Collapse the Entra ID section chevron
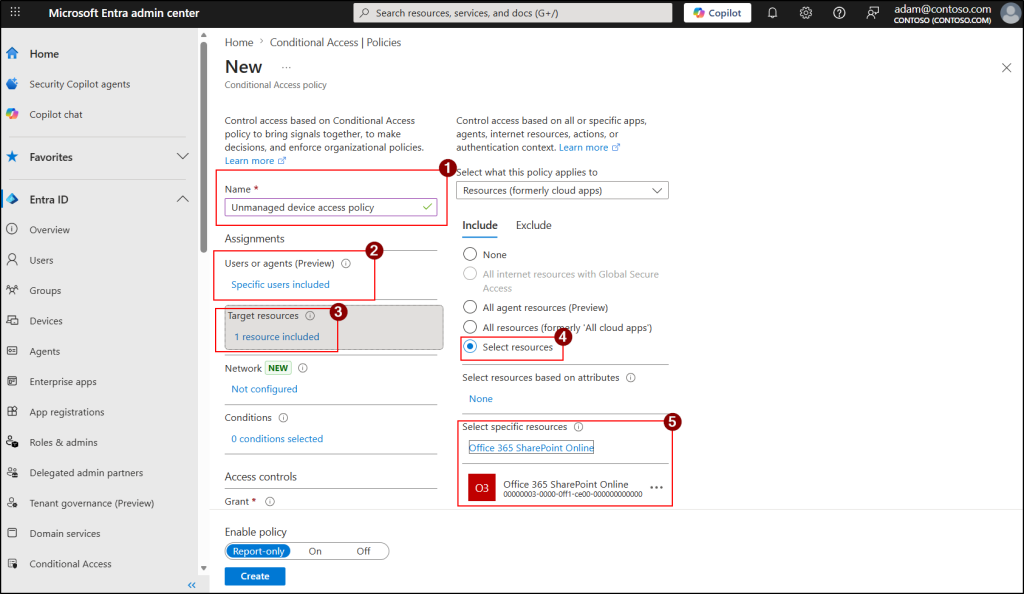 (x=183, y=199)
